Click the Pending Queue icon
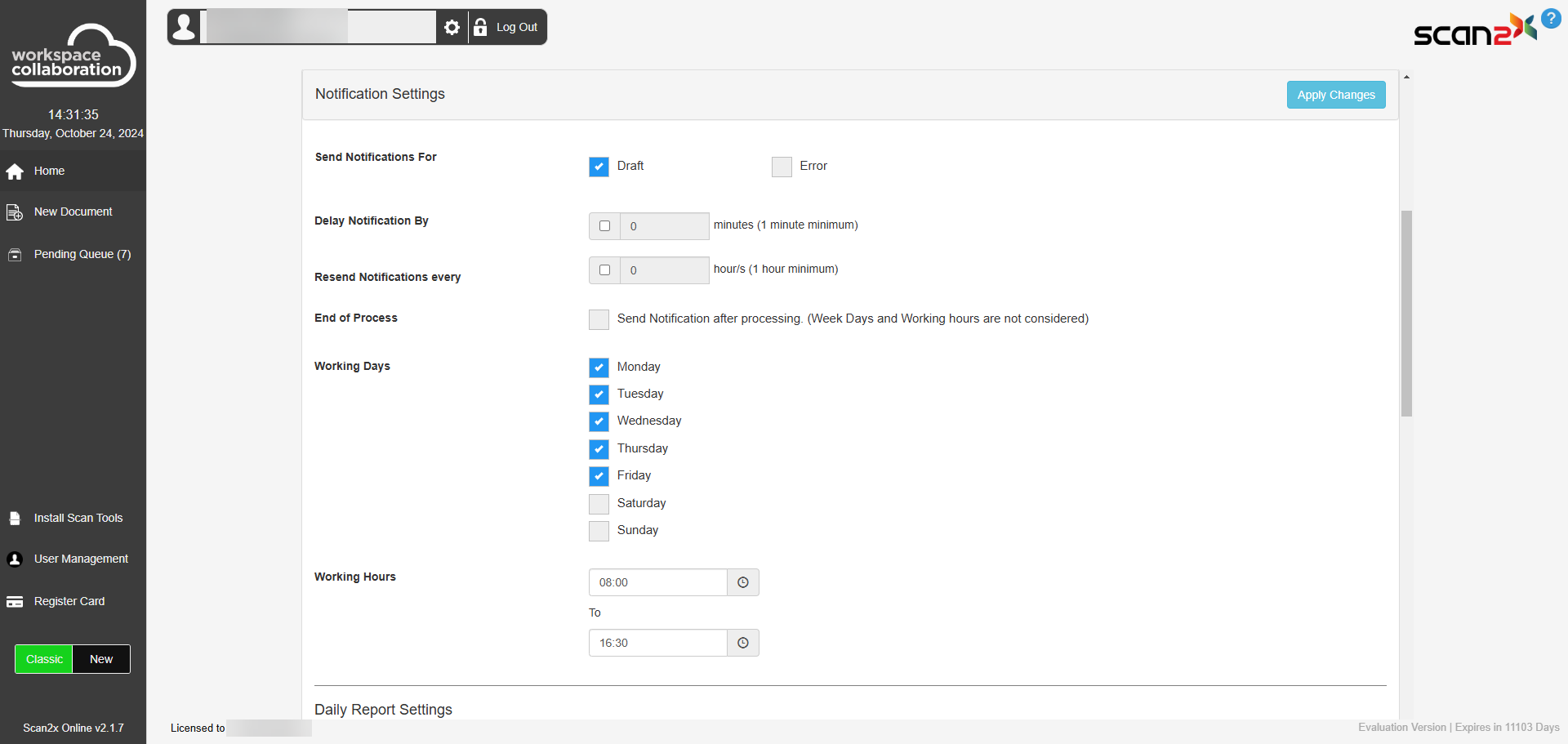The image size is (1568, 744). pyautogui.click(x=15, y=255)
